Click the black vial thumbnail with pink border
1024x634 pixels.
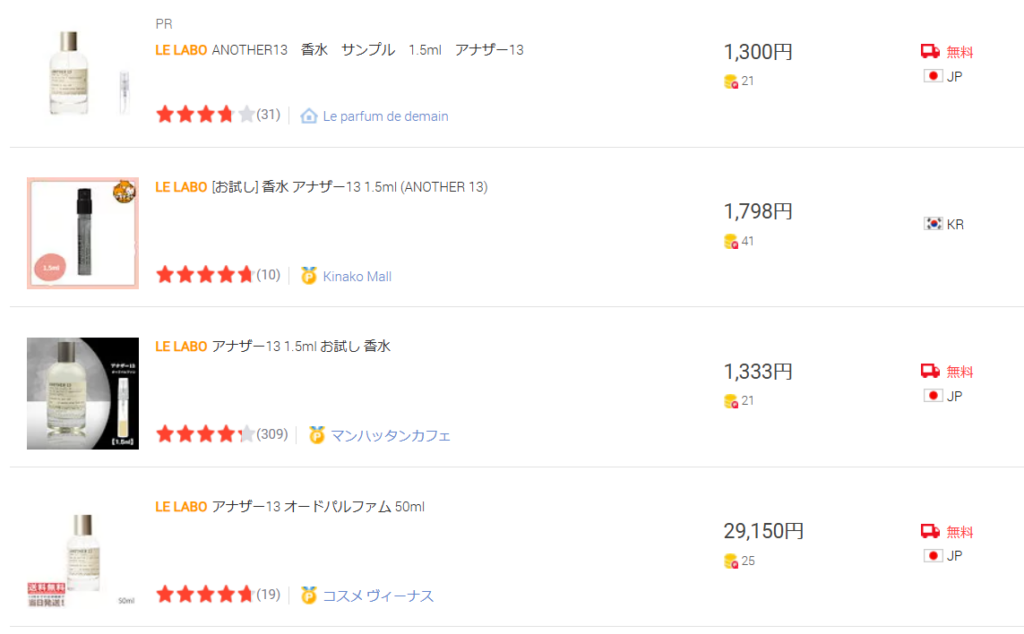click(x=83, y=233)
